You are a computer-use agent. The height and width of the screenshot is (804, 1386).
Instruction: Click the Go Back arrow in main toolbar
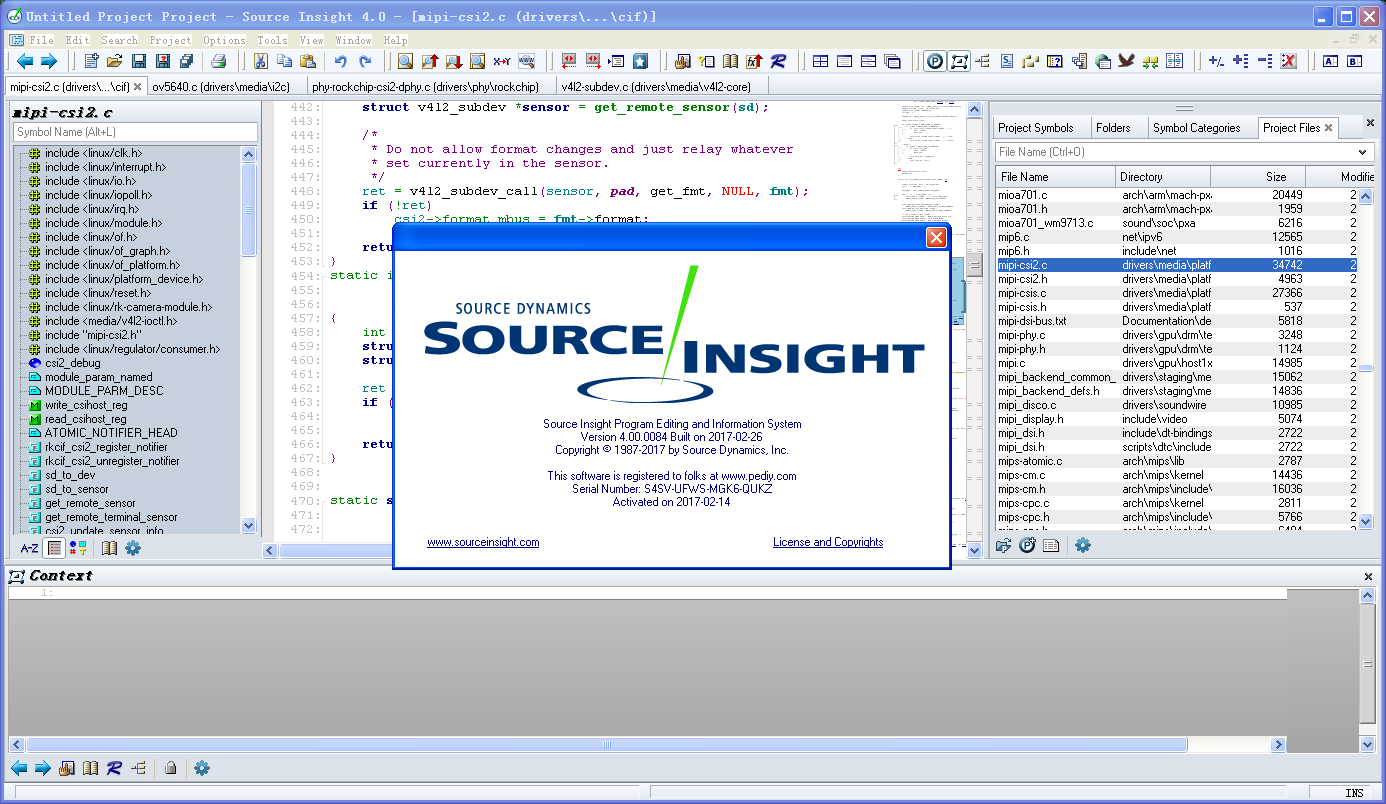tap(25, 61)
